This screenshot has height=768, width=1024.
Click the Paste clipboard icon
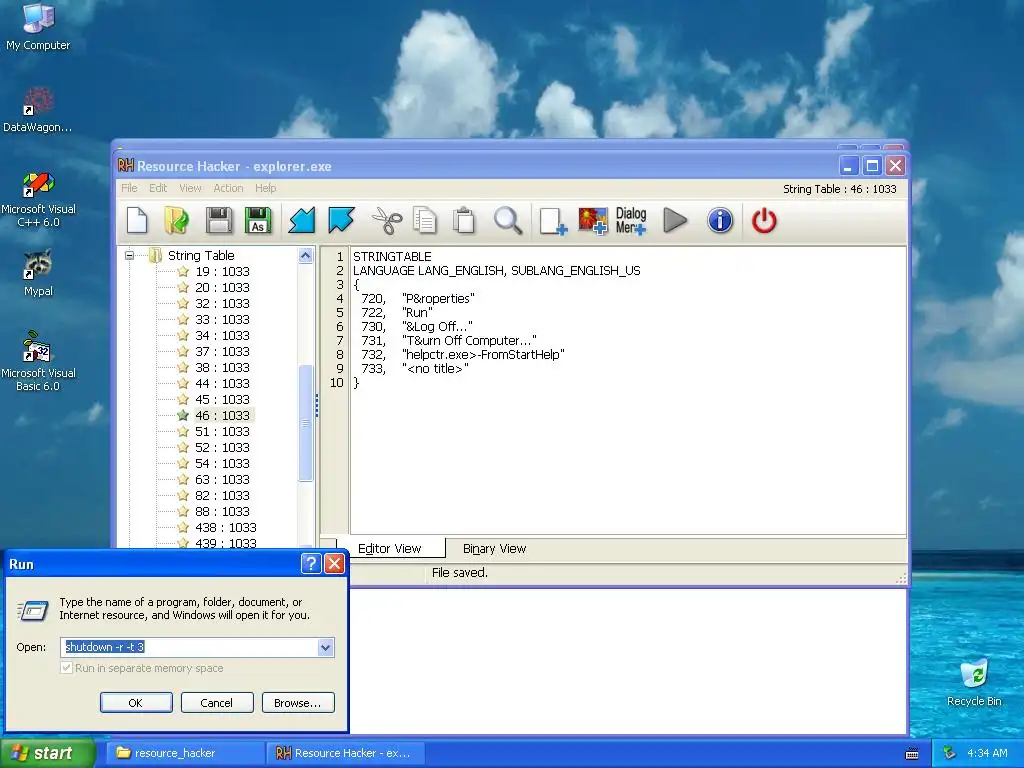(x=464, y=220)
